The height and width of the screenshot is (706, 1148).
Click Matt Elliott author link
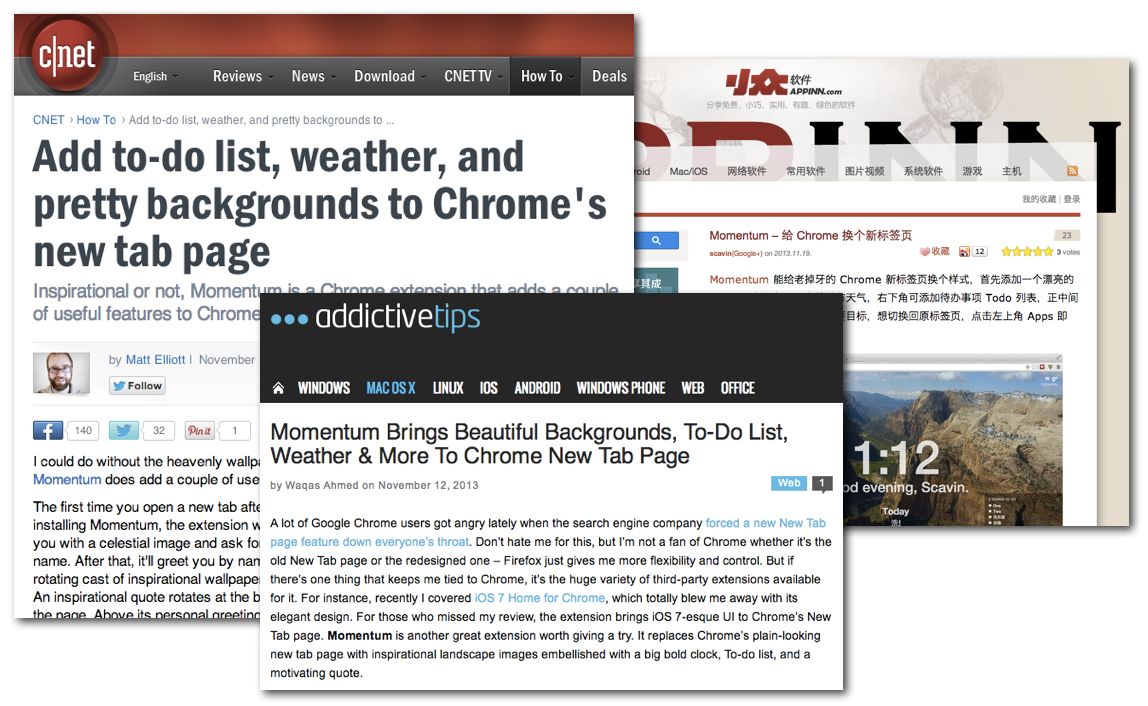point(155,360)
